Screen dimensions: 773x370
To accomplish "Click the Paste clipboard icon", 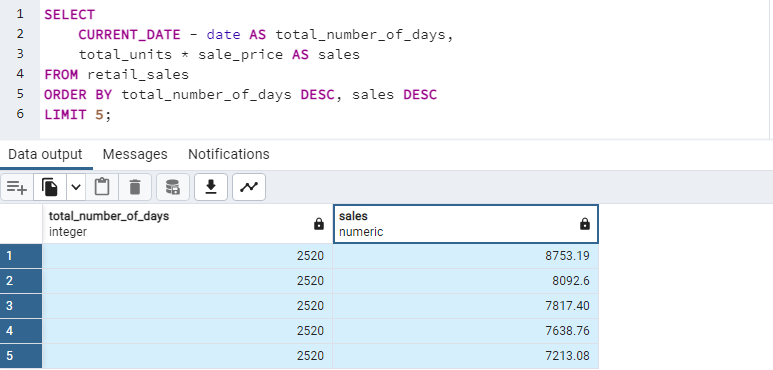I will (x=102, y=187).
